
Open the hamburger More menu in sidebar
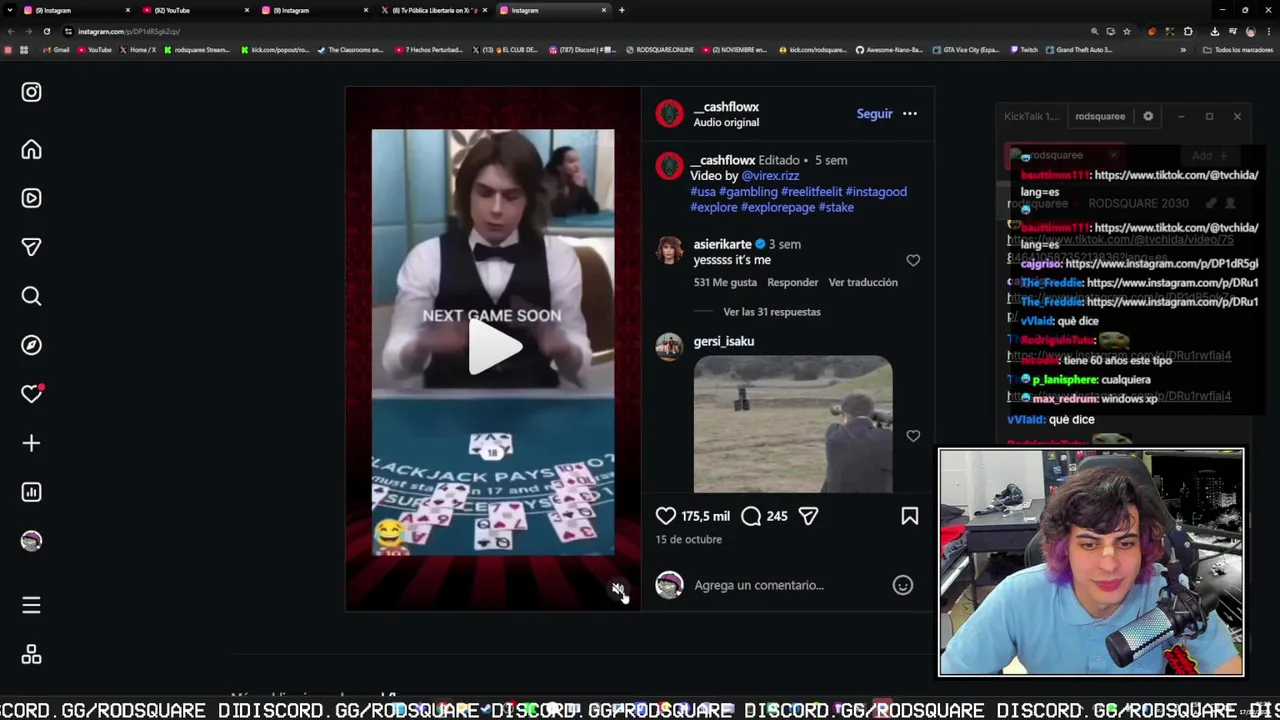click(x=31, y=605)
